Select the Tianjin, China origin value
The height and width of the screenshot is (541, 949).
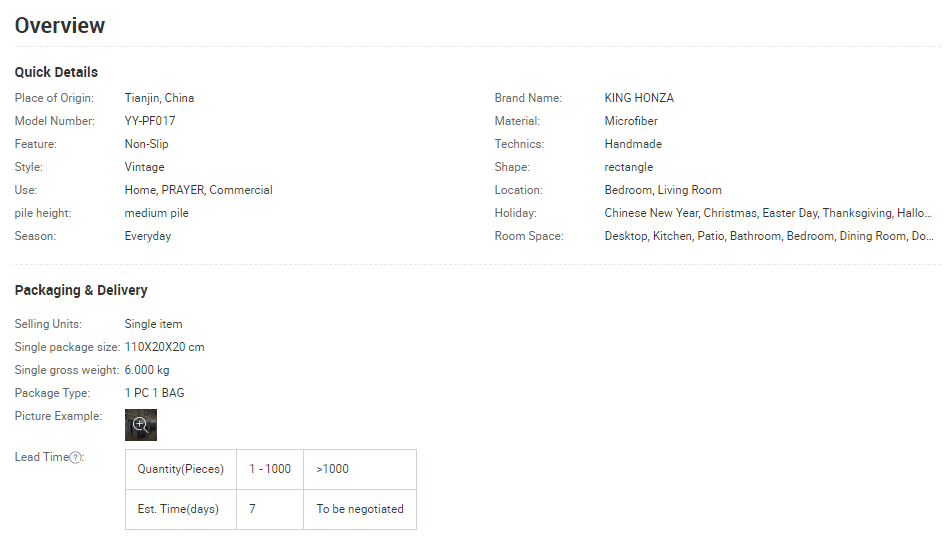click(x=159, y=98)
